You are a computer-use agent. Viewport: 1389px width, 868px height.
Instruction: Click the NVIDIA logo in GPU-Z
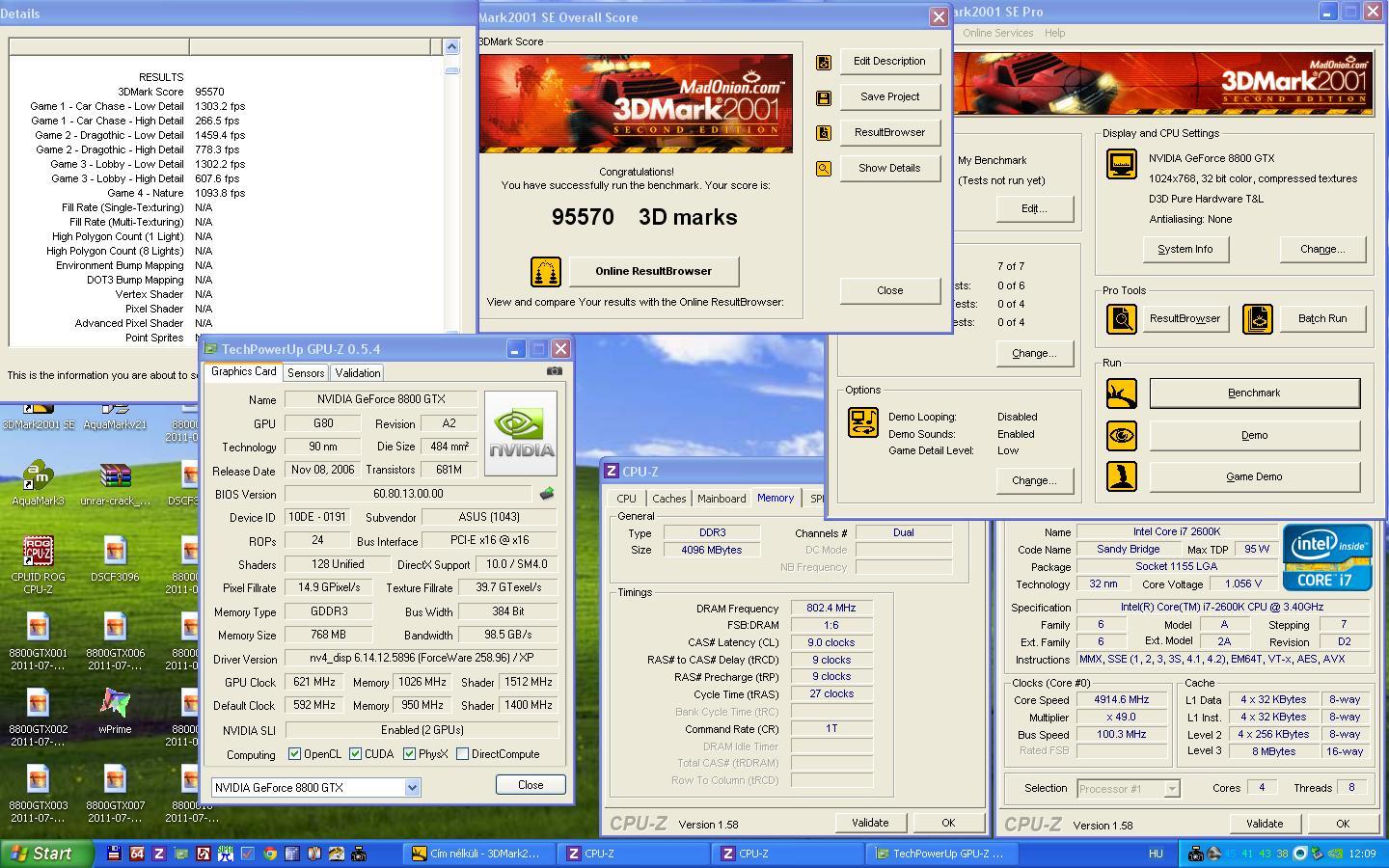[x=521, y=433]
